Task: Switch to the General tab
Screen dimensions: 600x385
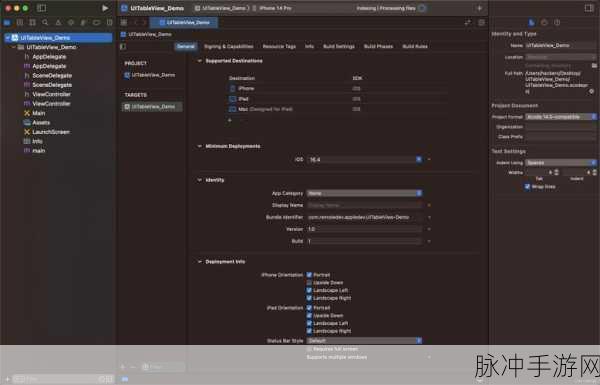Action: click(186, 46)
